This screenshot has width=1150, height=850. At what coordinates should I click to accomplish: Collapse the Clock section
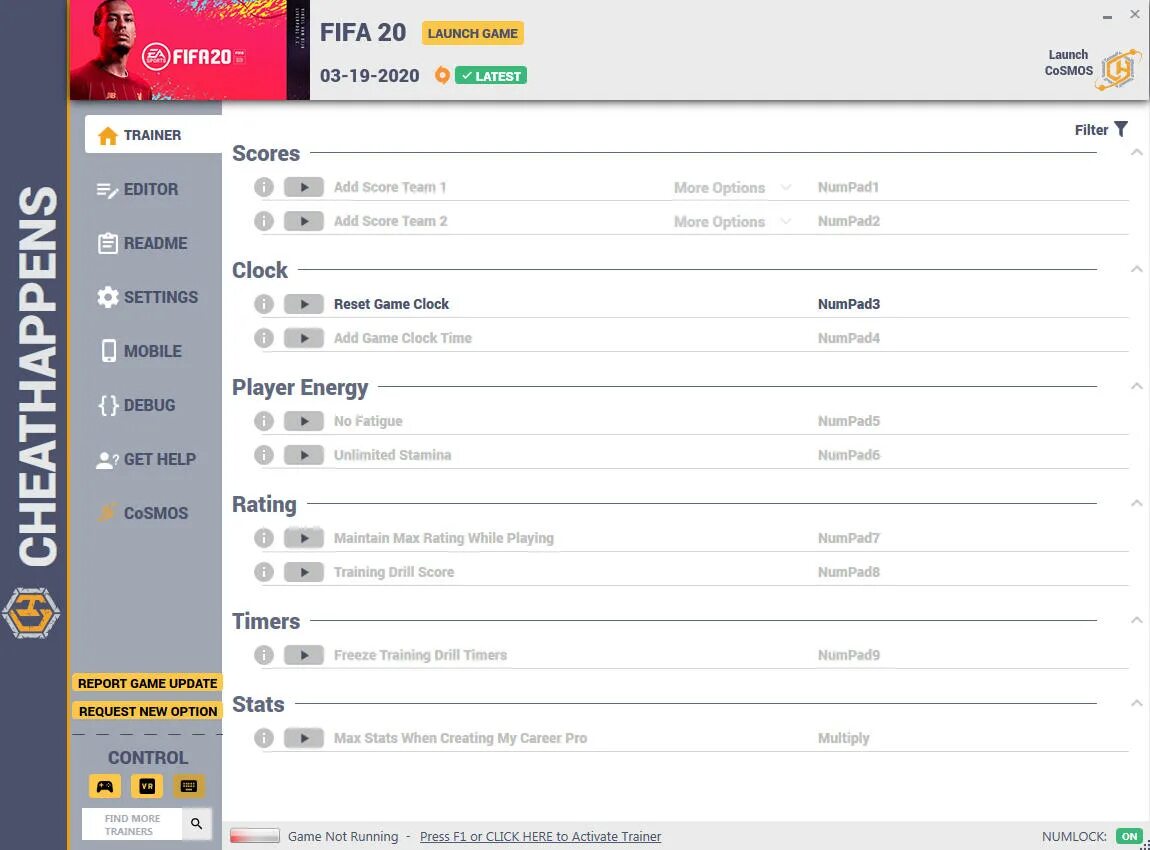[1136, 269]
